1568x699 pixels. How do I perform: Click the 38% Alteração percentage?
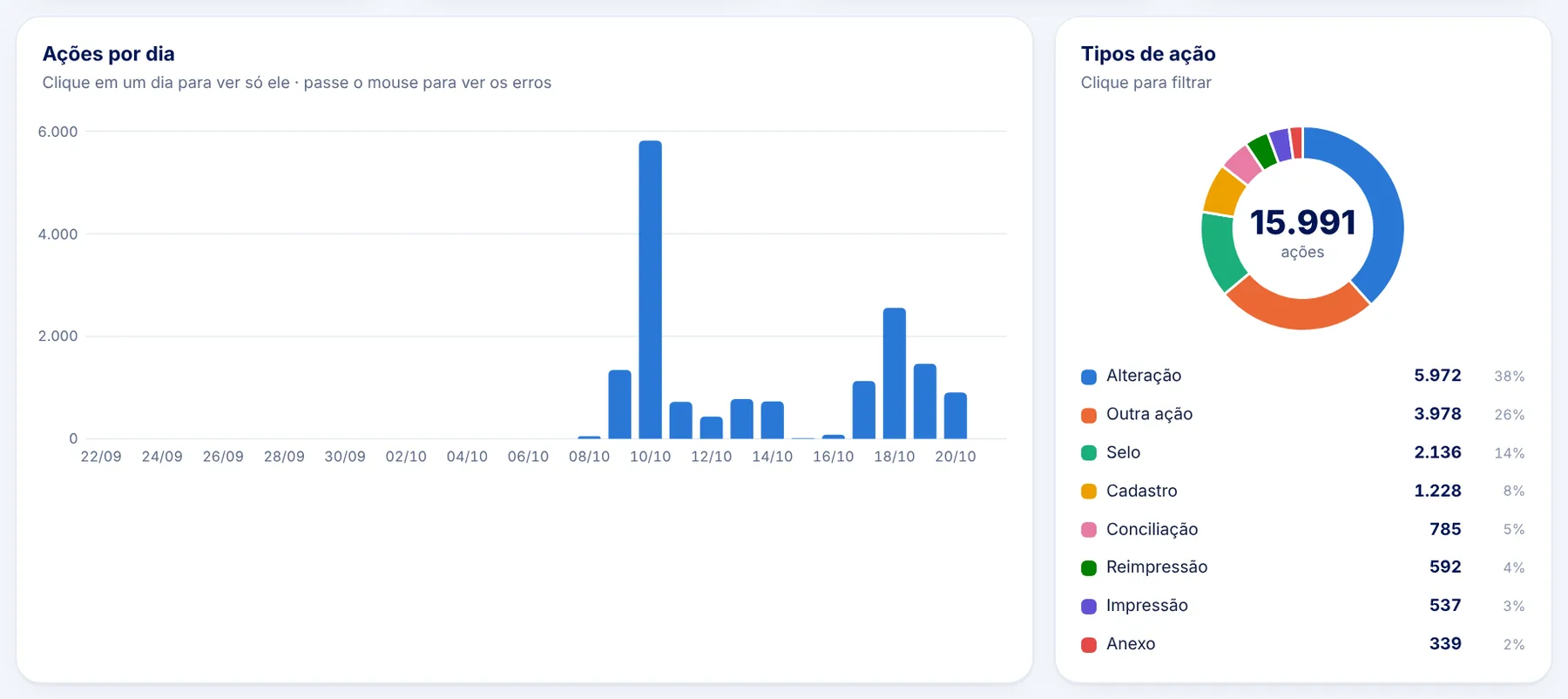coord(1510,377)
